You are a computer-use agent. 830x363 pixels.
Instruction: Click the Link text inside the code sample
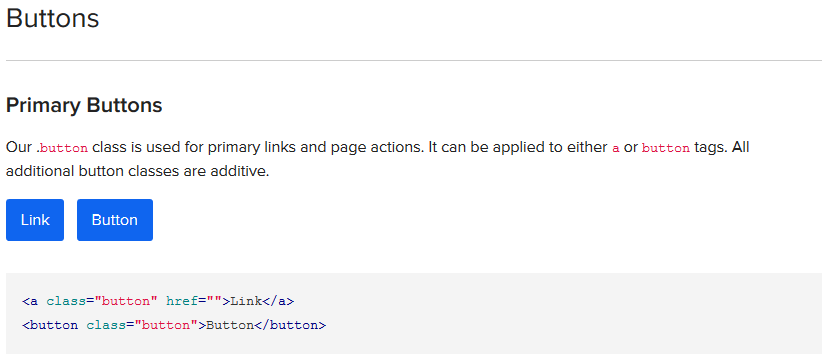point(246,302)
